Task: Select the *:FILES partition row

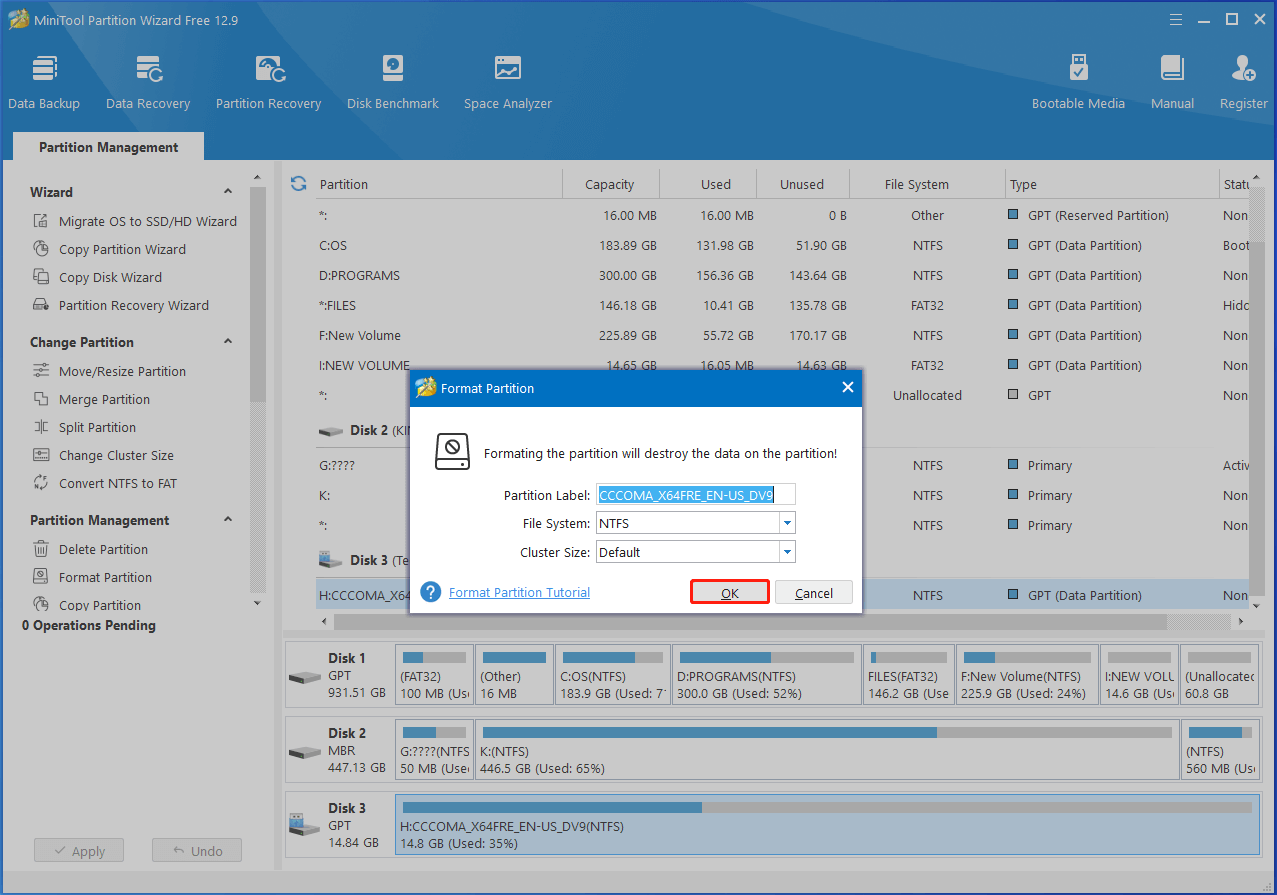Action: (x=783, y=305)
